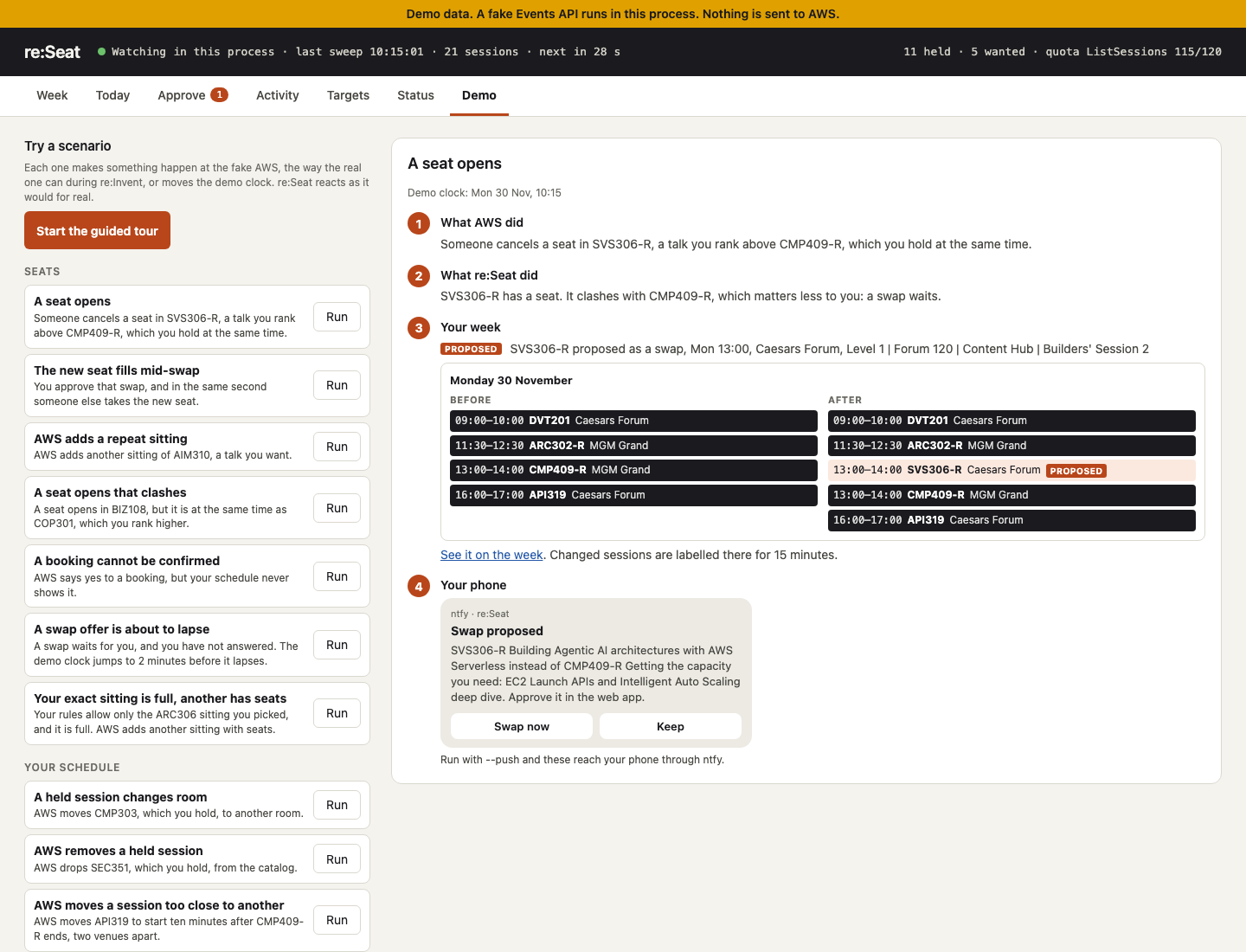This screenshot has height=952, width=1246.
Task: Run 'The new seat fills mid-swap' scenario
Action: pyautogui.click(x=337, y=385)
